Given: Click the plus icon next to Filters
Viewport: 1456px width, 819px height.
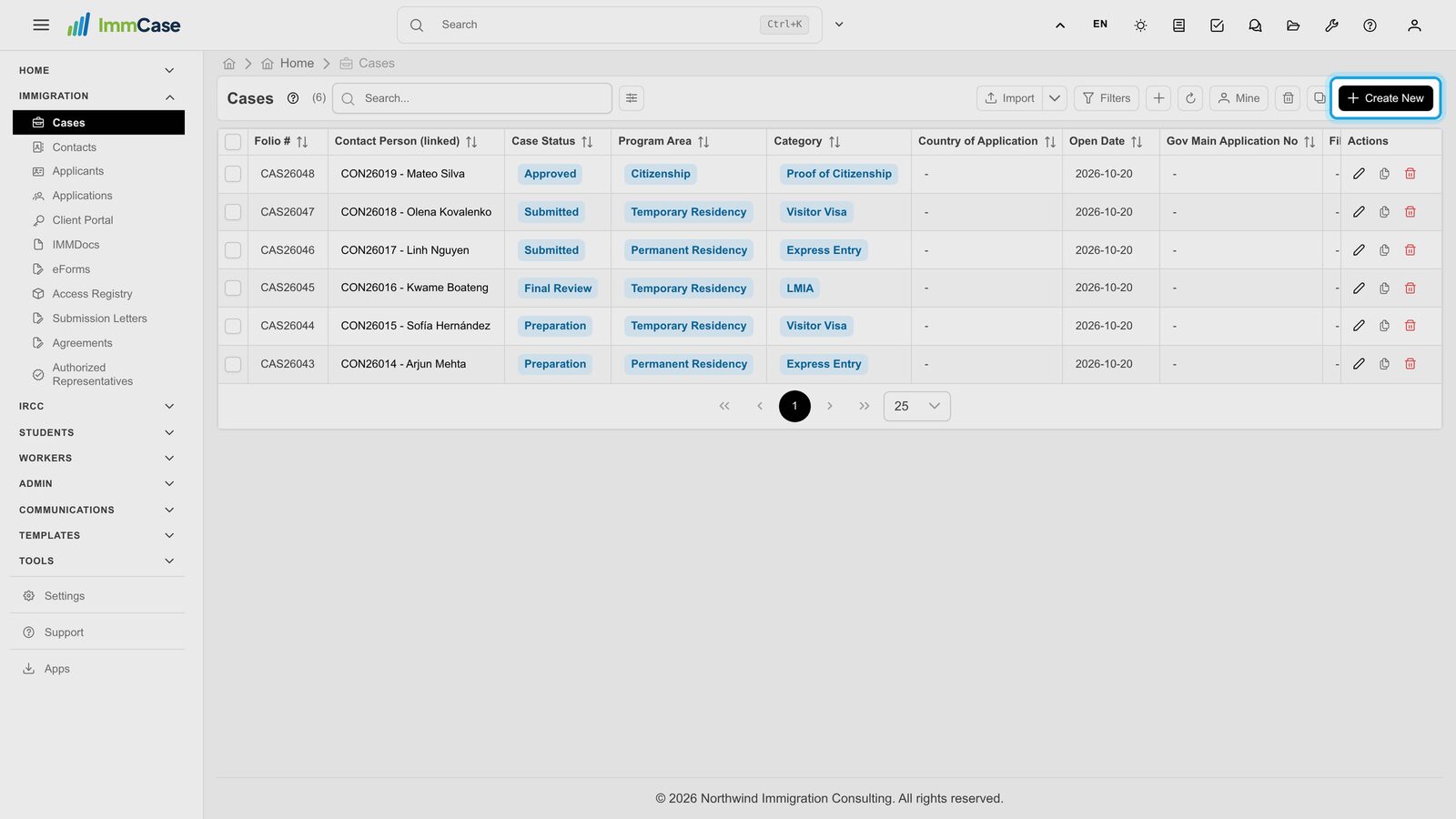Looking at the screenshot, I should pos(1158,98).
